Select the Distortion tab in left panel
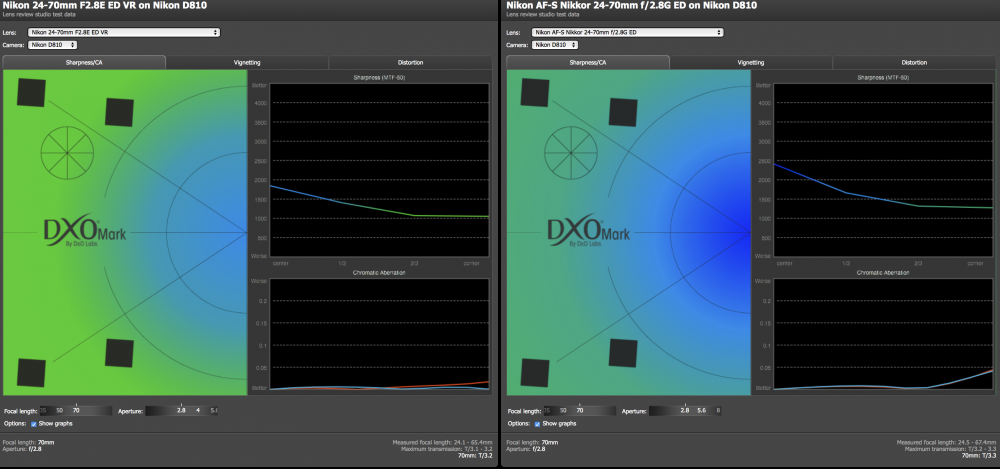This screenshot has width=1000, height=469. pyautogui.click(x=410, y=63)
